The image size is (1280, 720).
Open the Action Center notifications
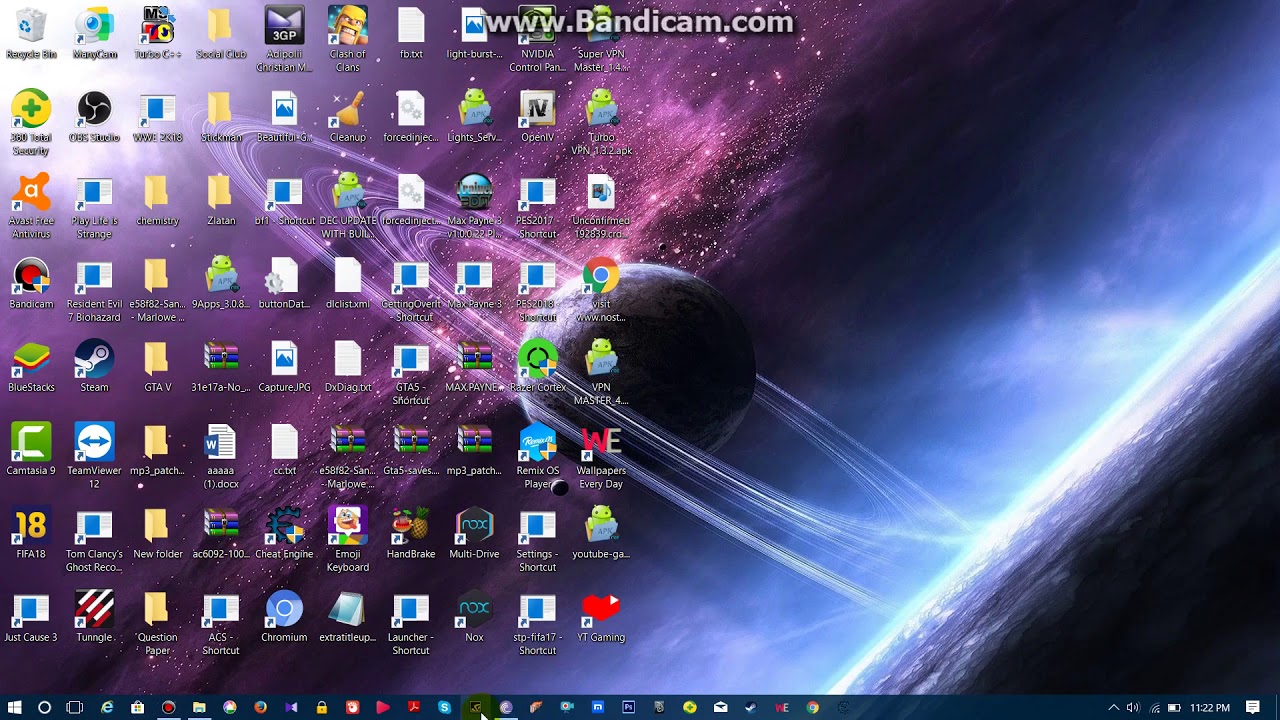1253,707
